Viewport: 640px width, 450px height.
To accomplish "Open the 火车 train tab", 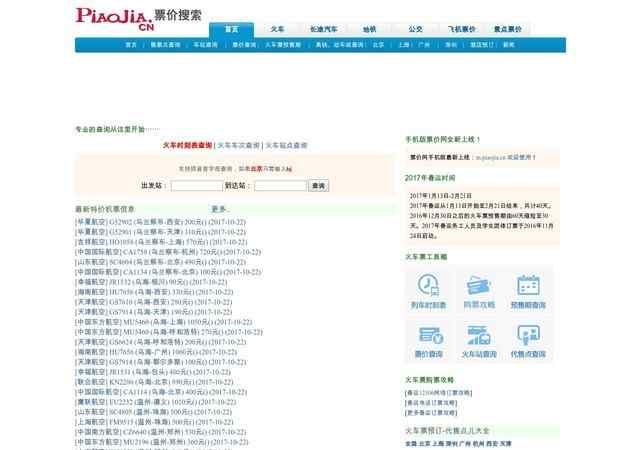I will (277, 30).
